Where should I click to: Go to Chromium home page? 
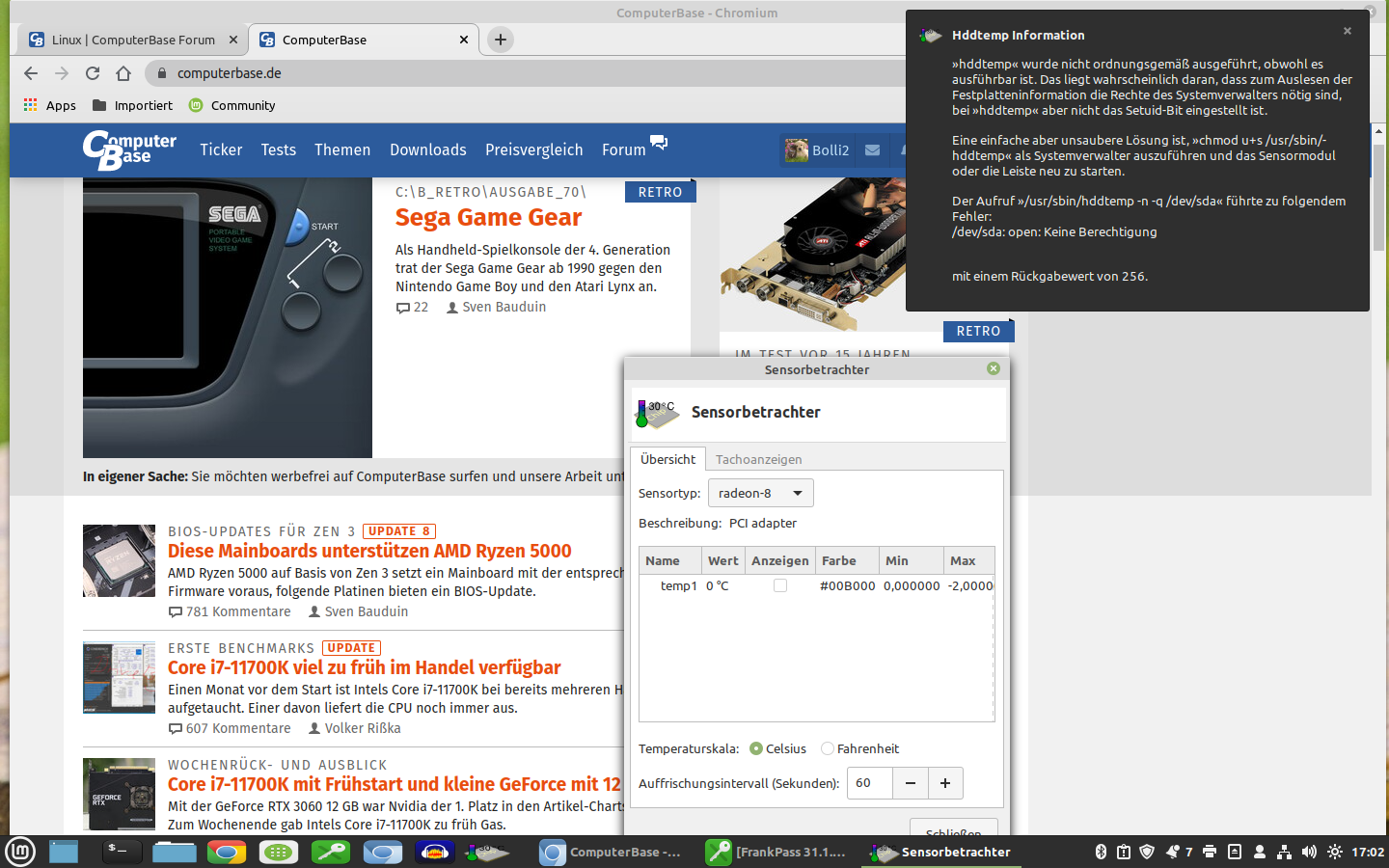[123, 73]
